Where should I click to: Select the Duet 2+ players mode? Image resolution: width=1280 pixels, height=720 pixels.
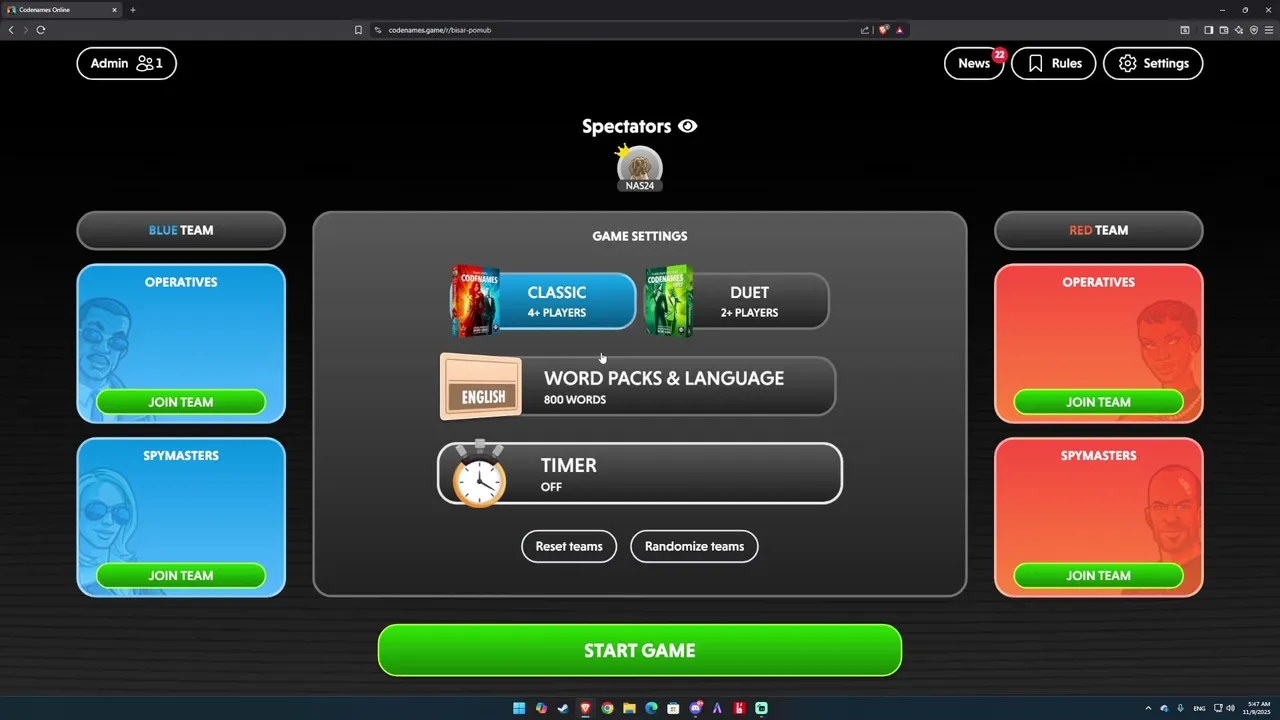point(738,301)
